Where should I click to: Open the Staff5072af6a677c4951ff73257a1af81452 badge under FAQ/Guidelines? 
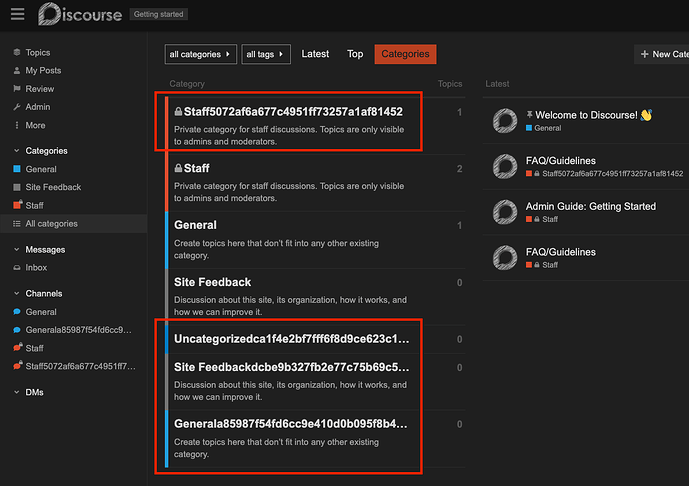coord(605,174)
